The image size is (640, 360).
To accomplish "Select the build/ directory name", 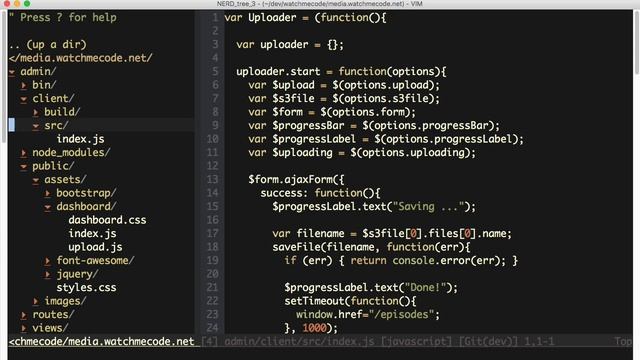I will (62, 112).
